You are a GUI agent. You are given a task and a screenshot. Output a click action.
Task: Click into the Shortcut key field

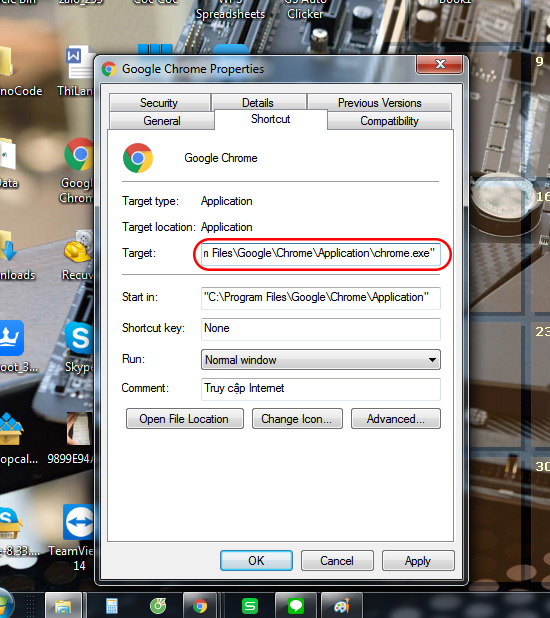tap(321, 329)
